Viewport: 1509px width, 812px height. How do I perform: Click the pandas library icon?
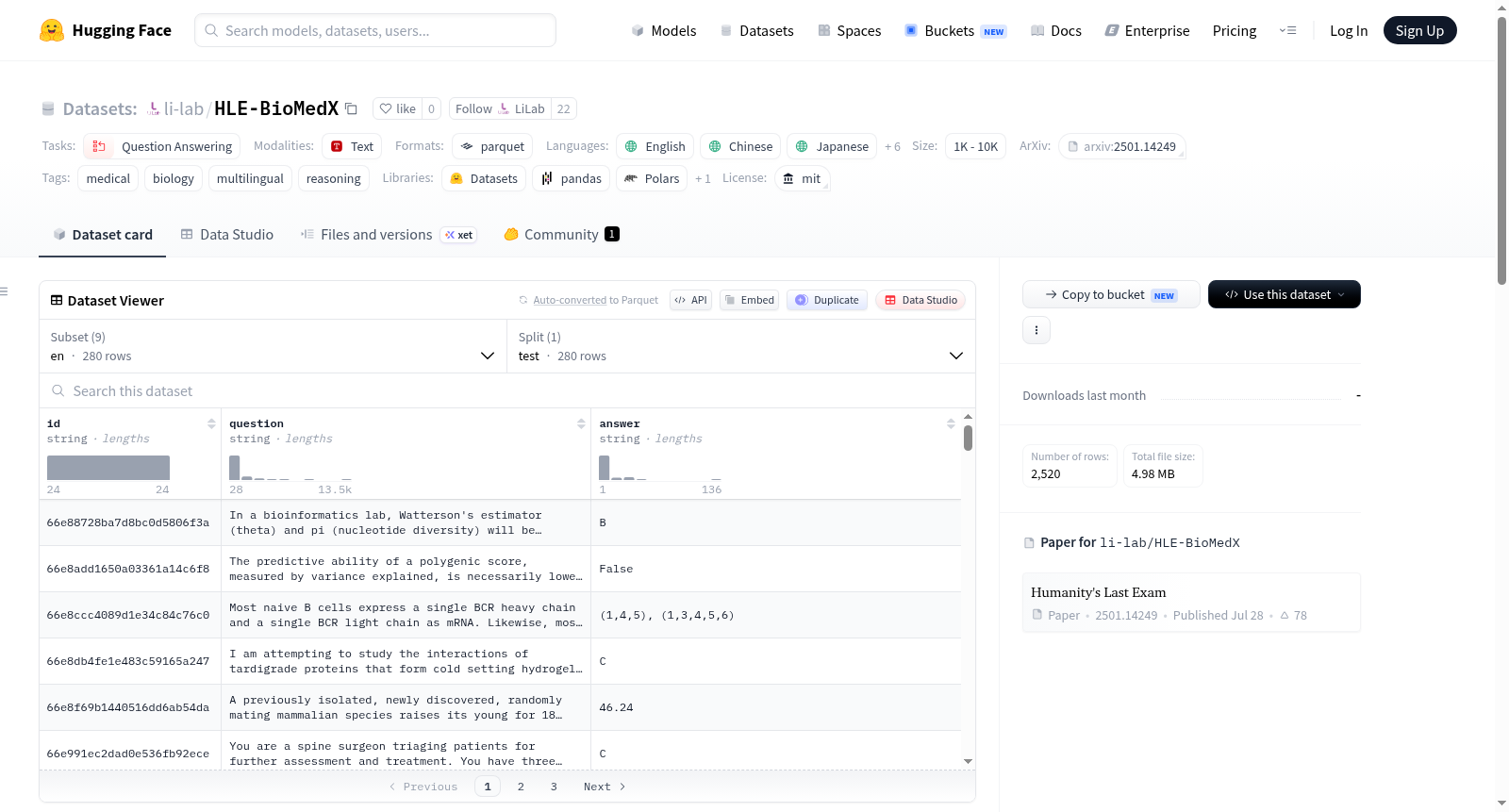(x=547, y=178)
